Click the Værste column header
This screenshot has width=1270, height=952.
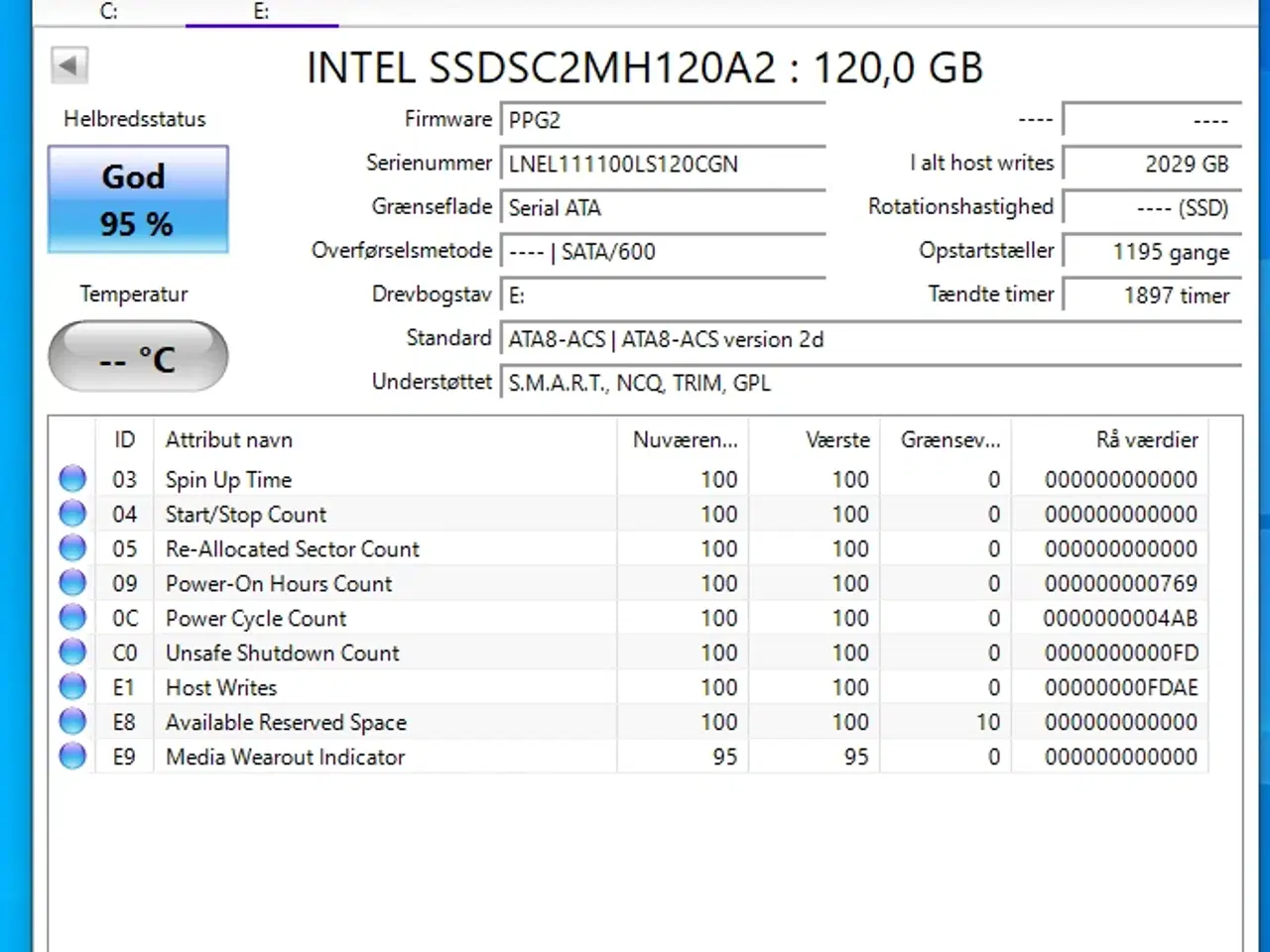(815, 439)
